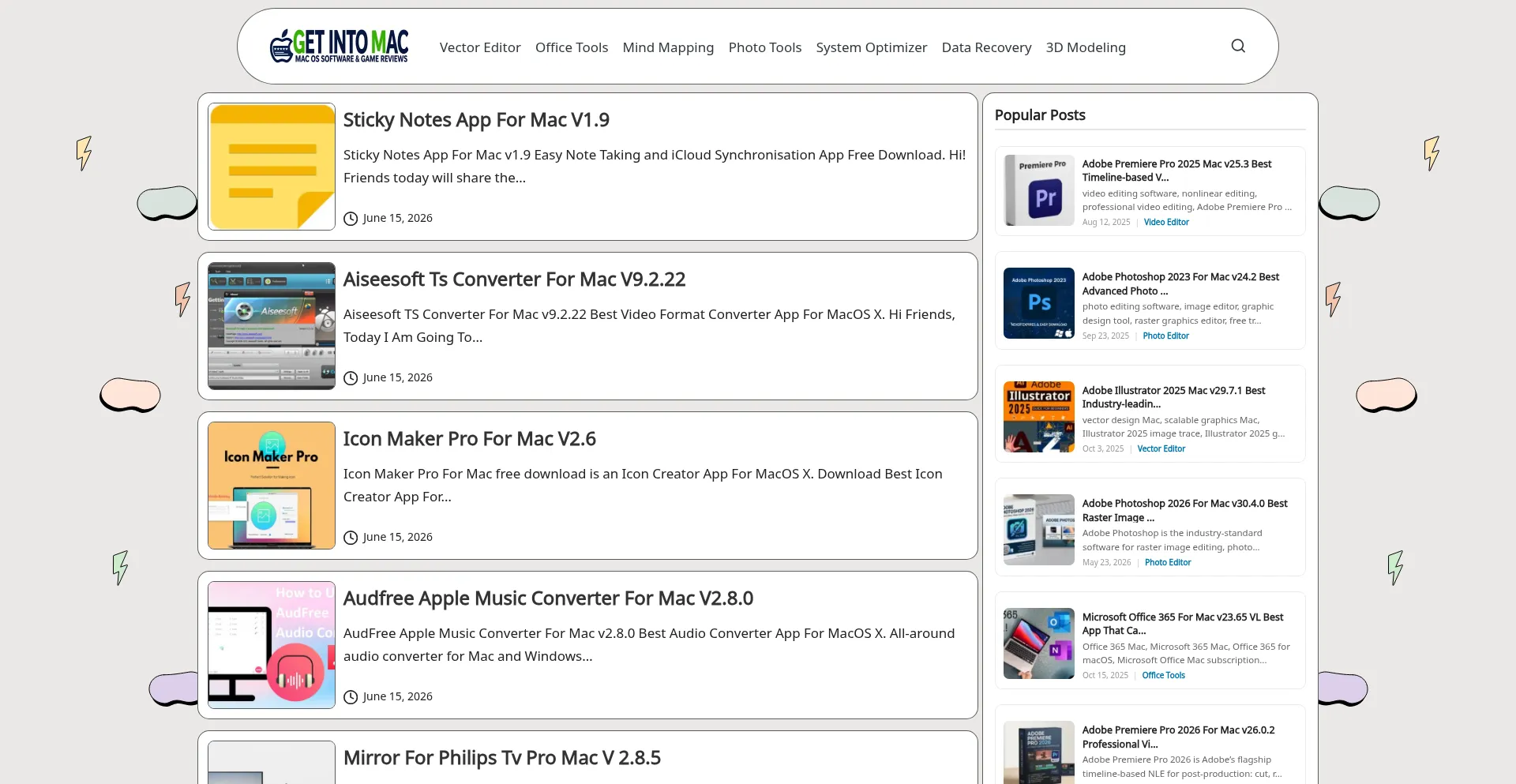This screenshot has height=784, width=1516.
Task: Click clock icon of Icon Maker Pro post
Action: [351, 538]
